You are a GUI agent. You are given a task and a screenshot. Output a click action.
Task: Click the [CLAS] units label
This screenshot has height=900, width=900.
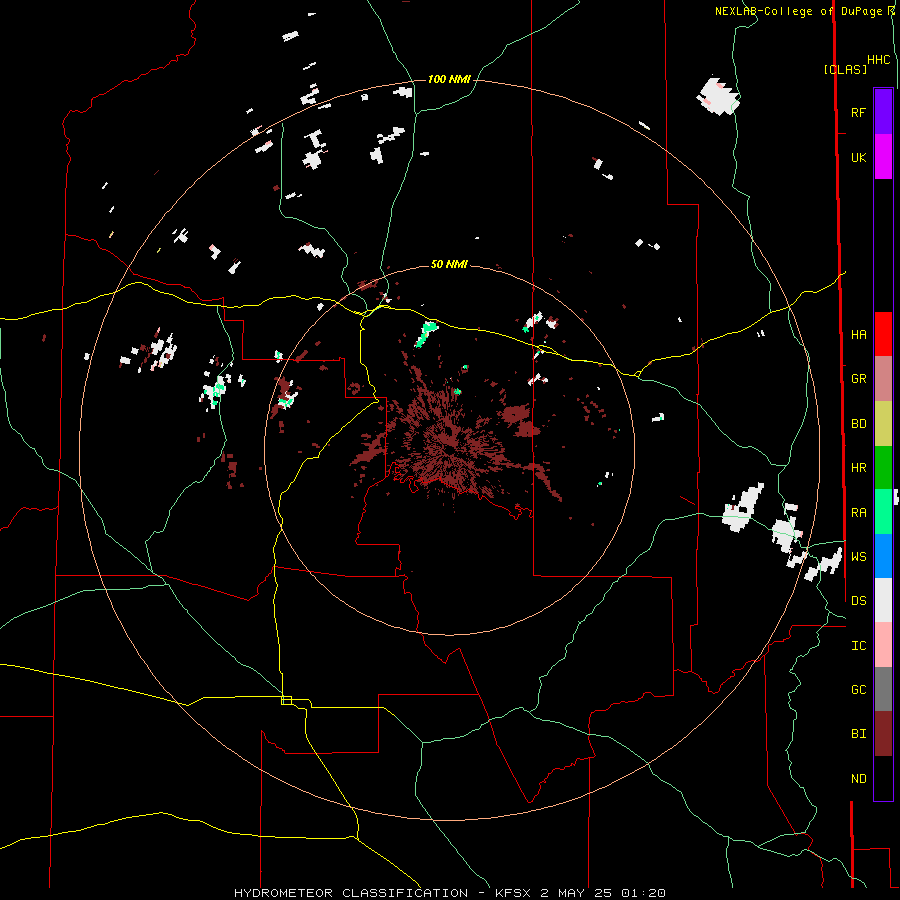coord(845,69)
